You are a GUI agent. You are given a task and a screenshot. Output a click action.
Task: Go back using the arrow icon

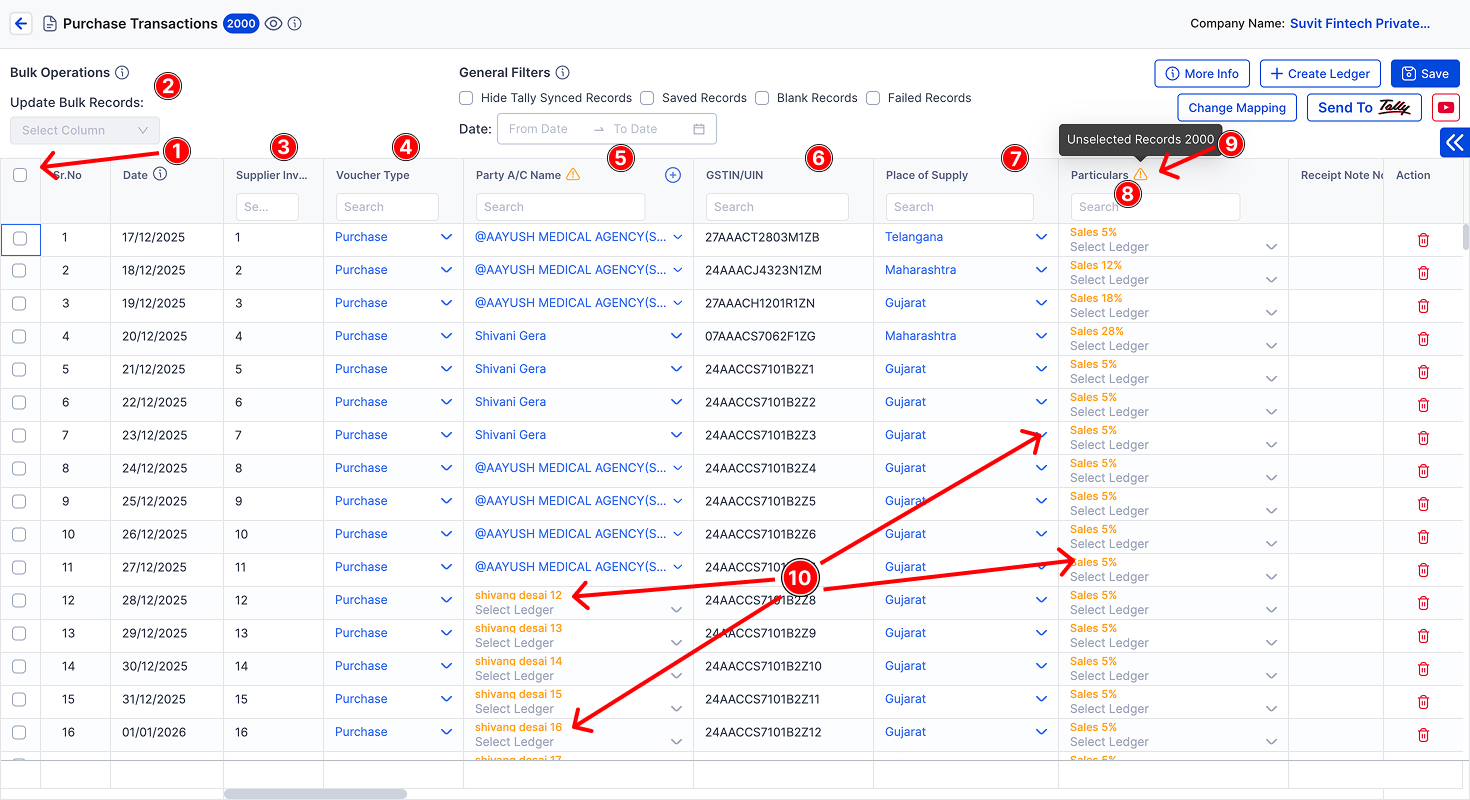pos(21,23)
